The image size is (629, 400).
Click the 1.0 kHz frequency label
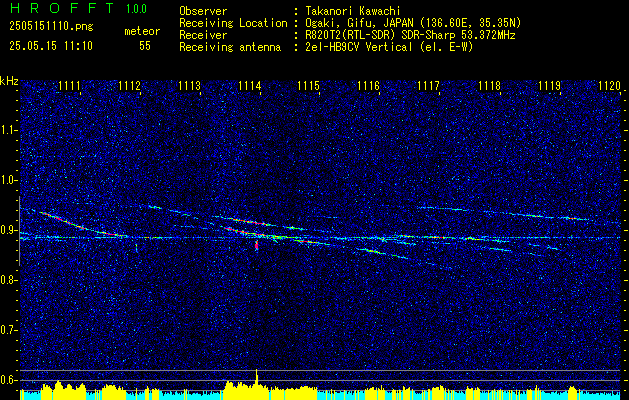(x=9, y=180)
